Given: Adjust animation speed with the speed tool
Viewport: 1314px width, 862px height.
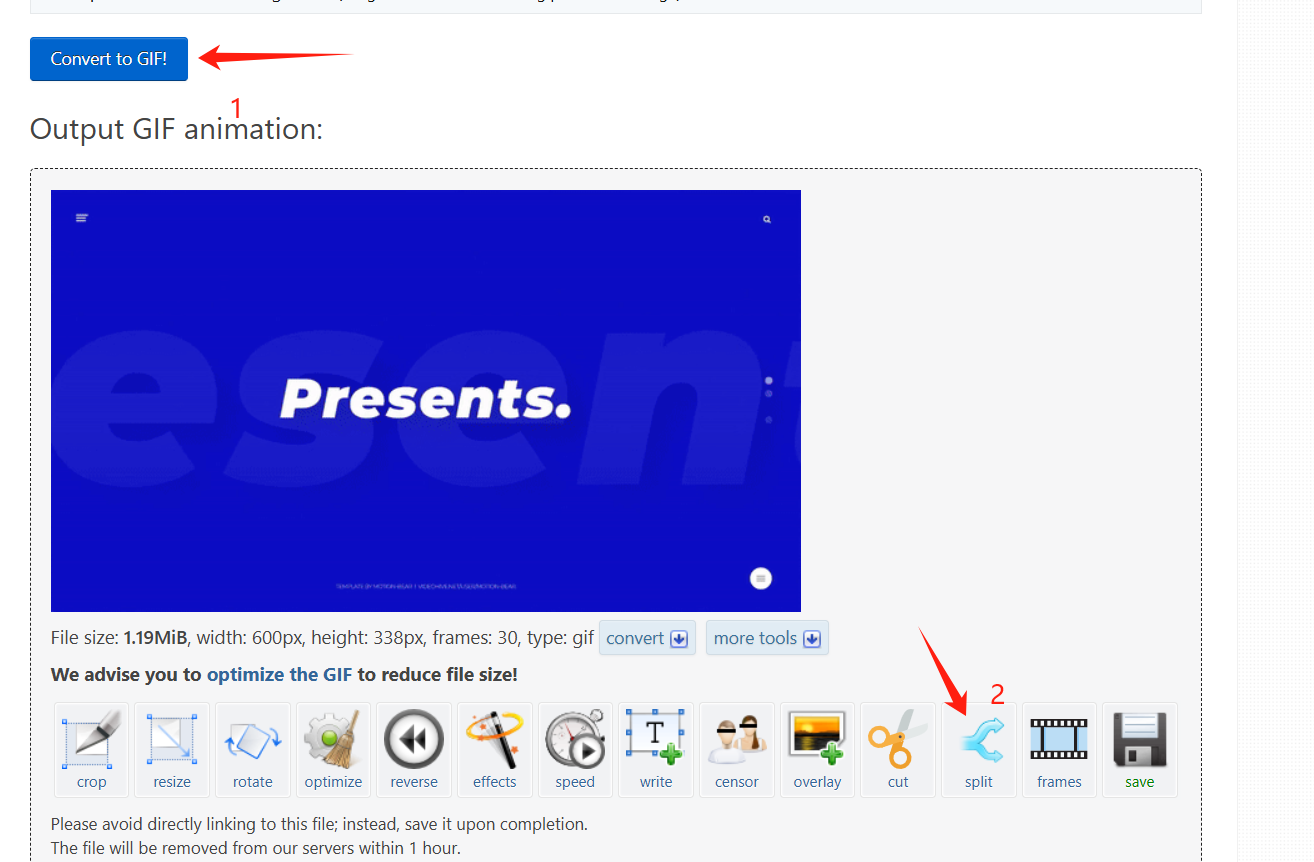Looking at the screenshot, I should coord(575,749).
